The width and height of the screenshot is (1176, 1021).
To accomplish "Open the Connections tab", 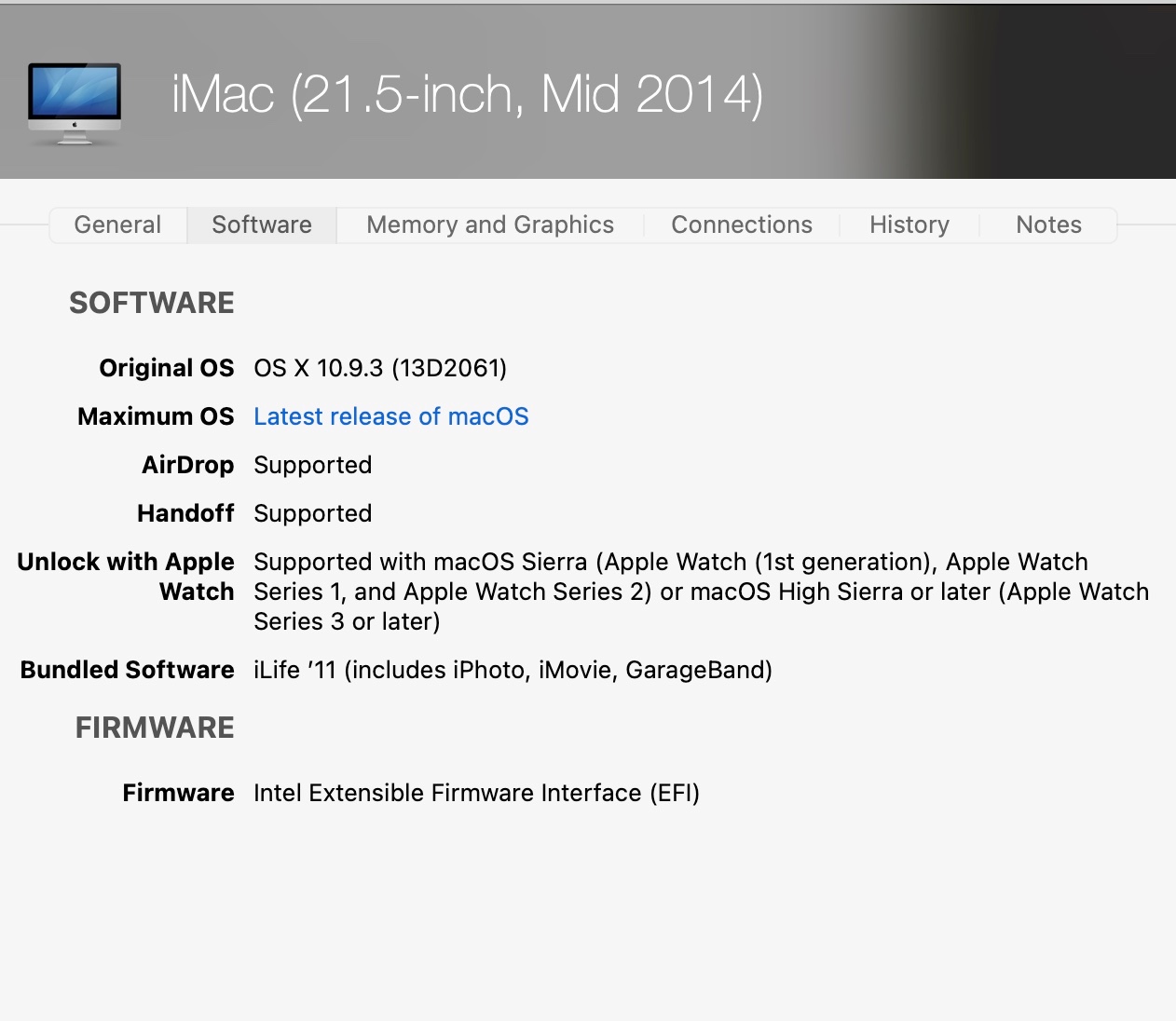I will [x=742, y=225].
